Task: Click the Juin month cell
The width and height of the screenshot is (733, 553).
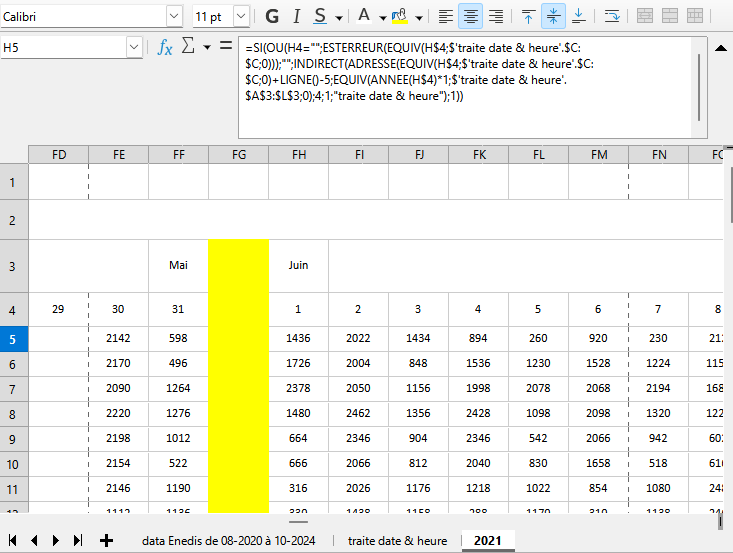Action: [298, 266]
